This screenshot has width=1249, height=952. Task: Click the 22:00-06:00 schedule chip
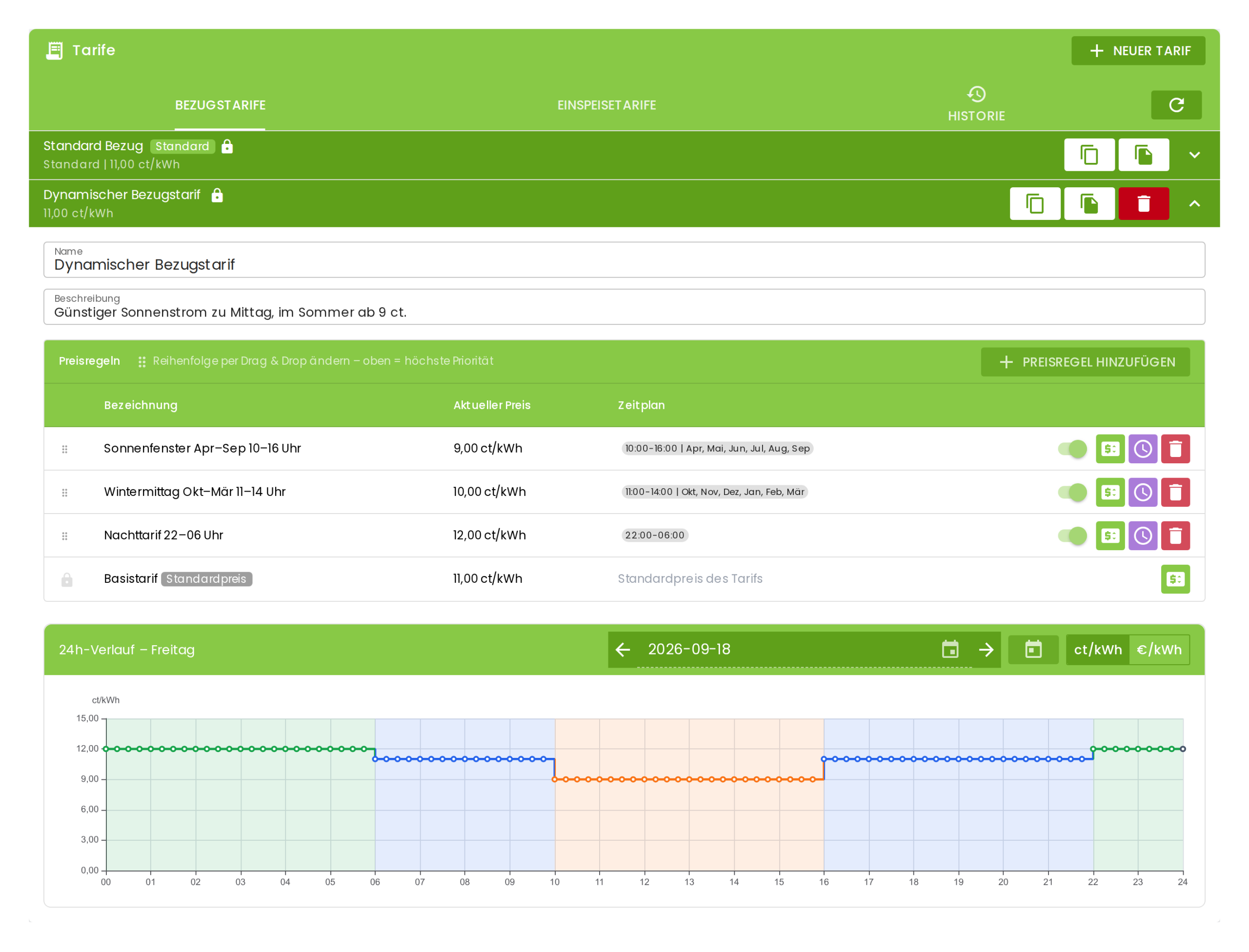tap(655, 535)
